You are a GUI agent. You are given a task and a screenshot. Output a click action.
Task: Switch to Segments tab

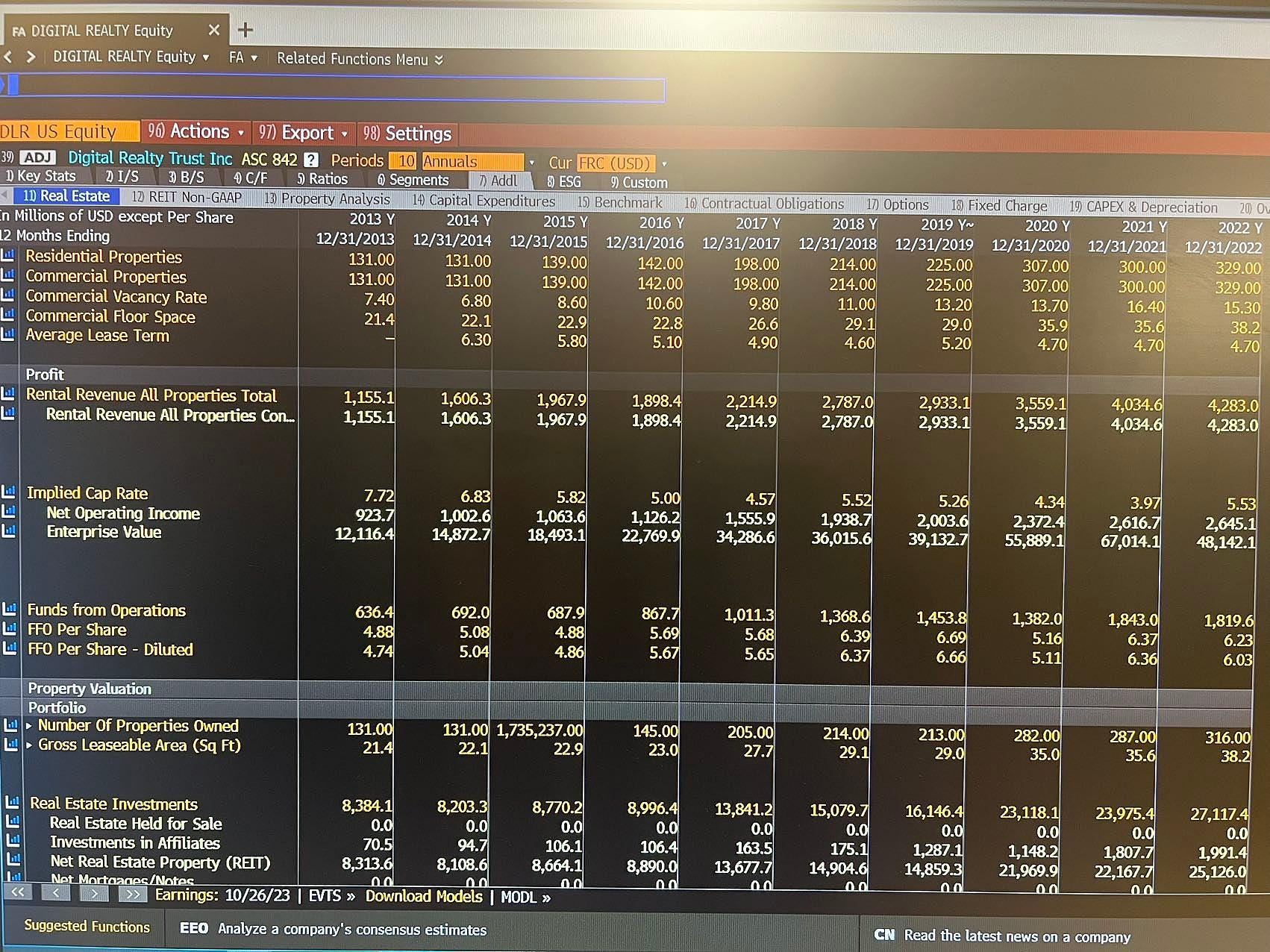pyautogui.click(x=413, y=180)
